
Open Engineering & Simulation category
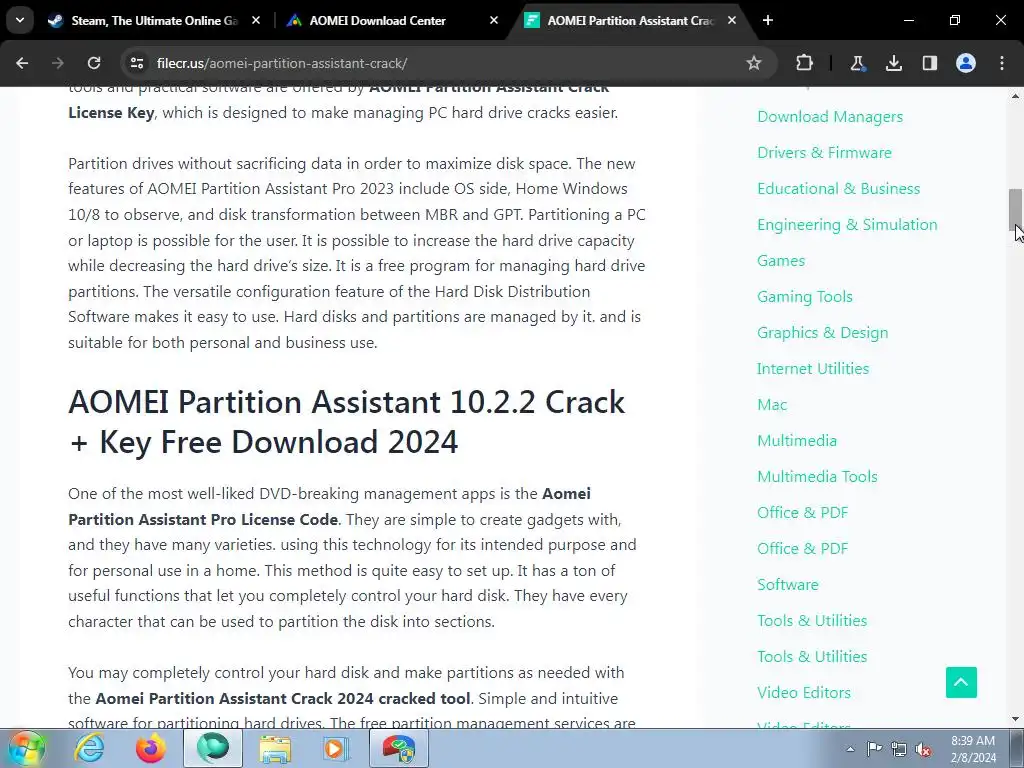tap(847, 225)
